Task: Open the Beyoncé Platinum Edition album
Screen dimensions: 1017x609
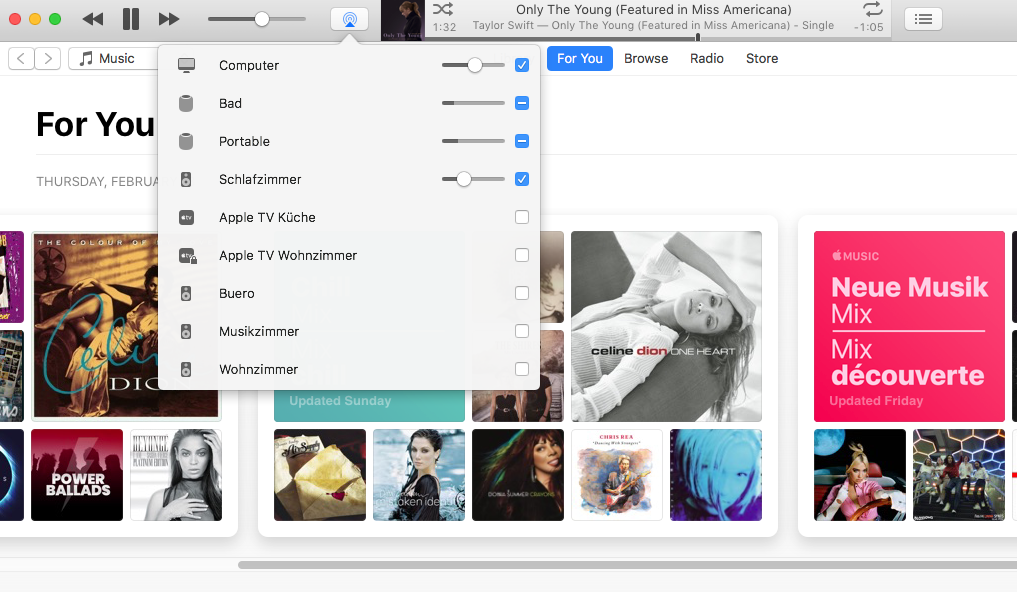Action: click(x=176, y=475)
